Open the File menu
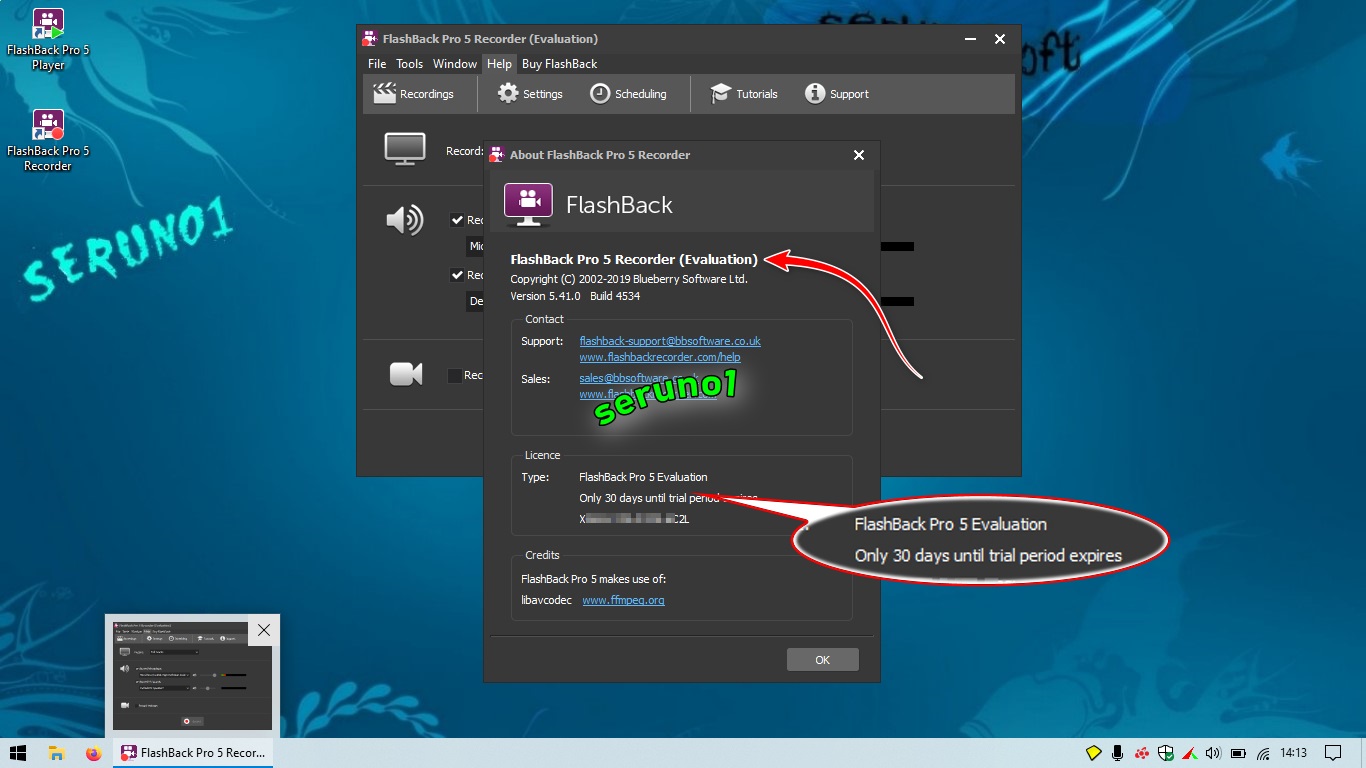This screenshot has width=1366, height=768. point(377,64)
